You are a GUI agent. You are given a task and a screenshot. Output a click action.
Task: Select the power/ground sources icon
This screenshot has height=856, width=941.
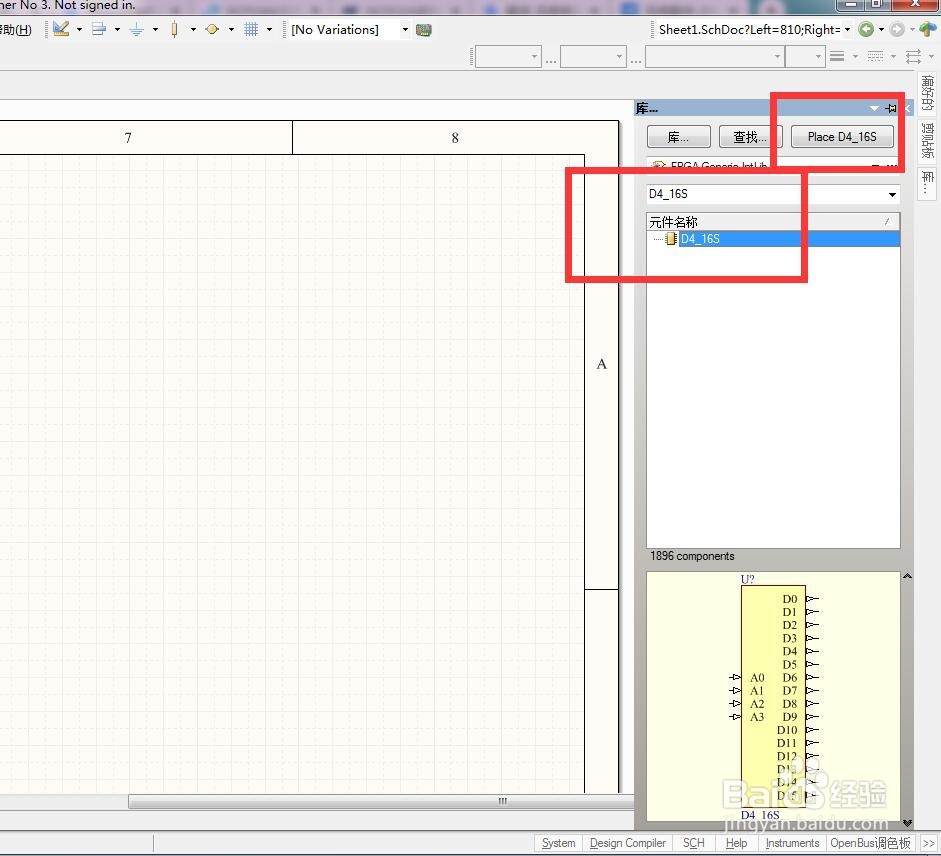[x=137, y=29]
